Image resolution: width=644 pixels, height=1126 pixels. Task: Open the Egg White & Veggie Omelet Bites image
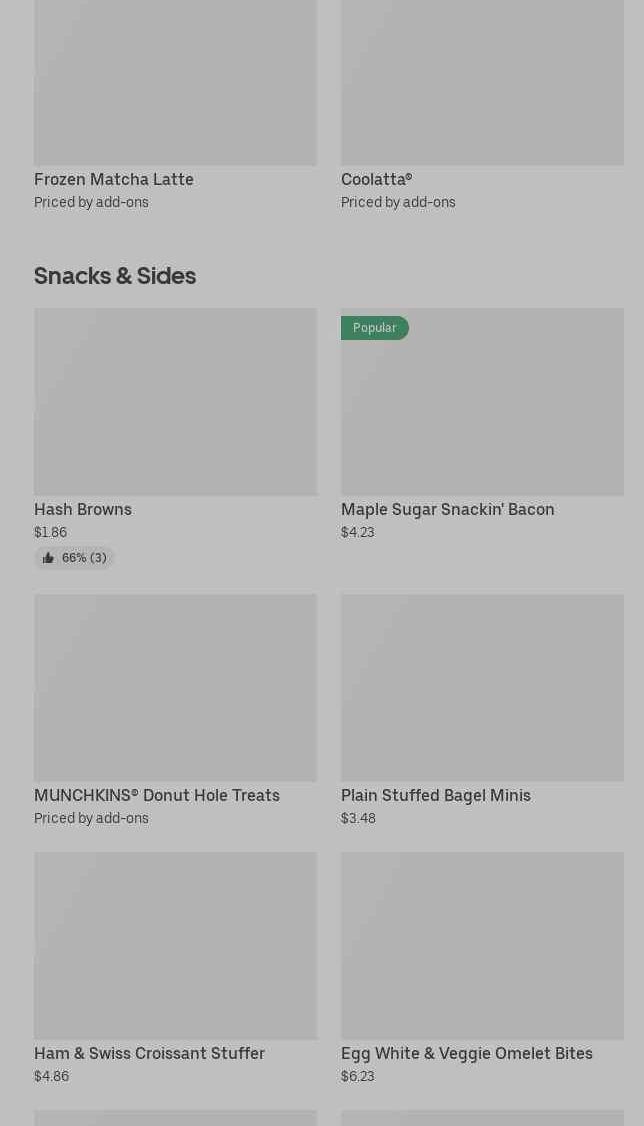click(482, 946)
